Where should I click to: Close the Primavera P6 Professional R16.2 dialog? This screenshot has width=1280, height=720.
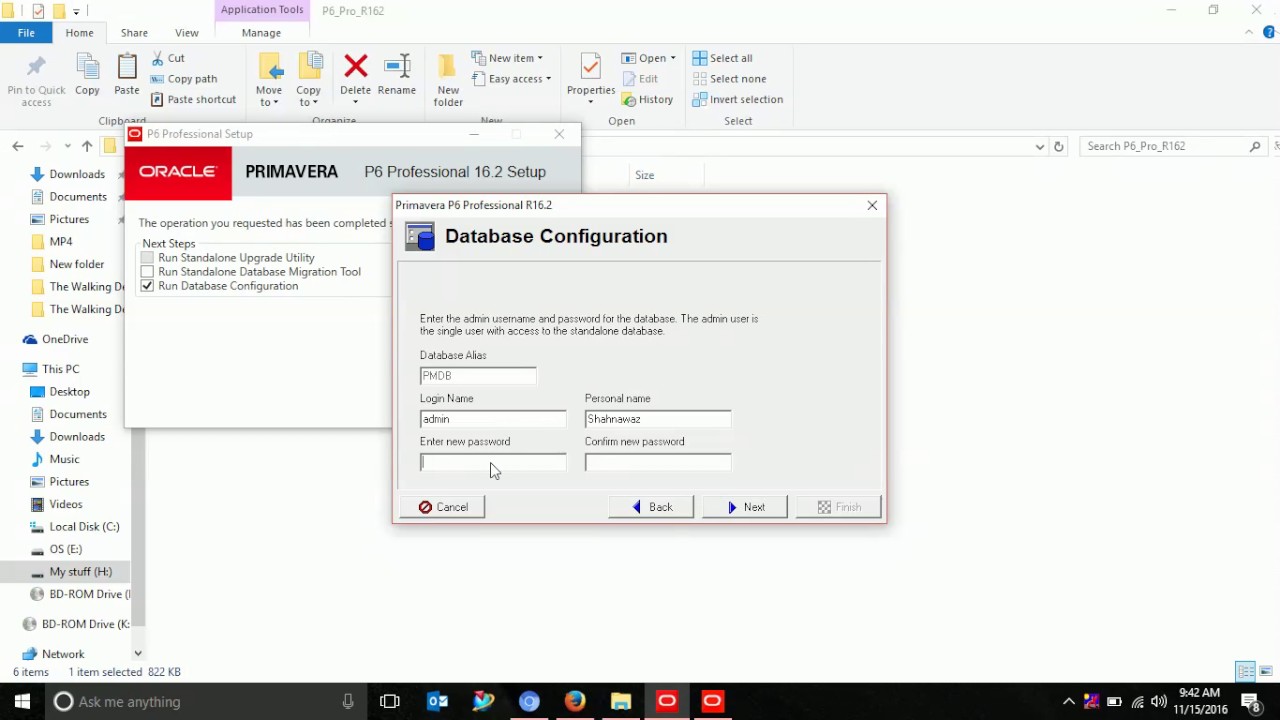(x=872, y=205)
